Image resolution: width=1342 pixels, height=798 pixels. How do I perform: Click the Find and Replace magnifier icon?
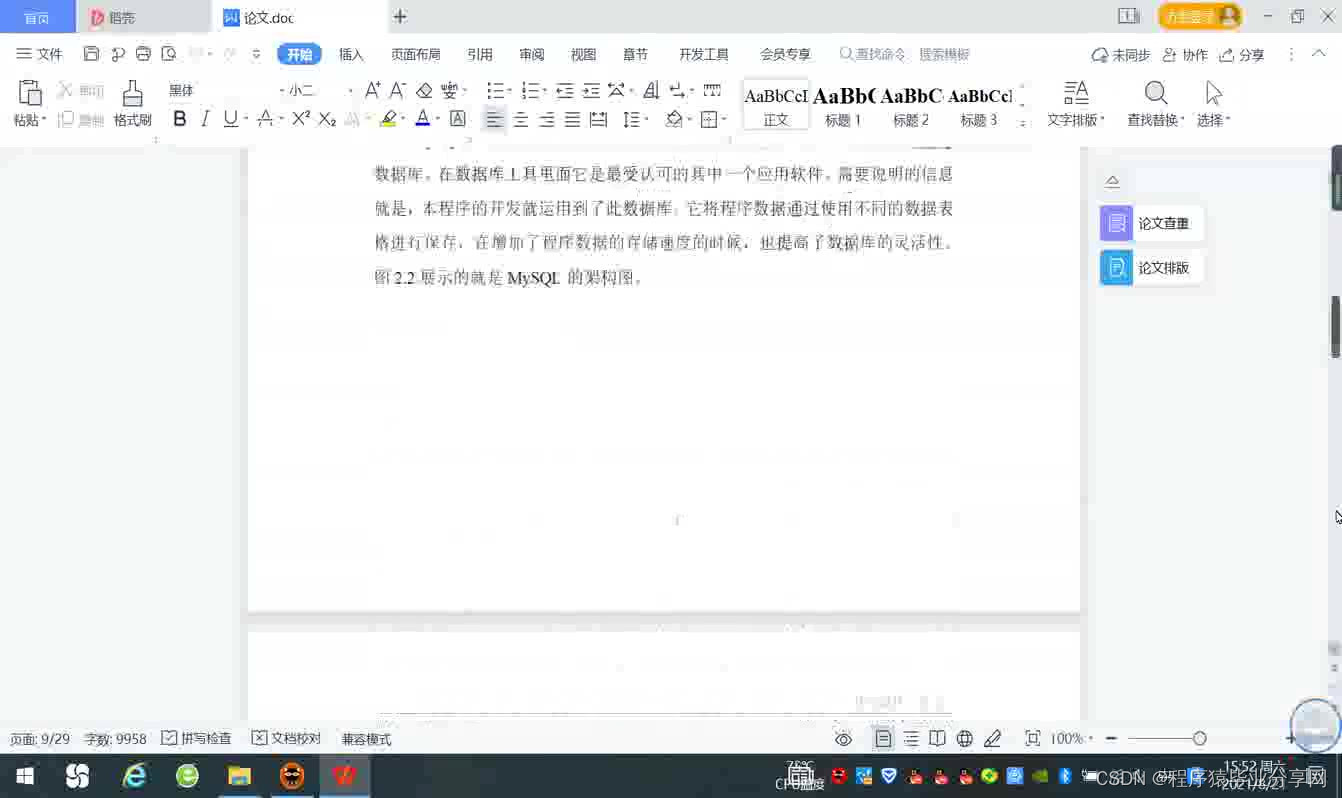tap(1156, 93)
